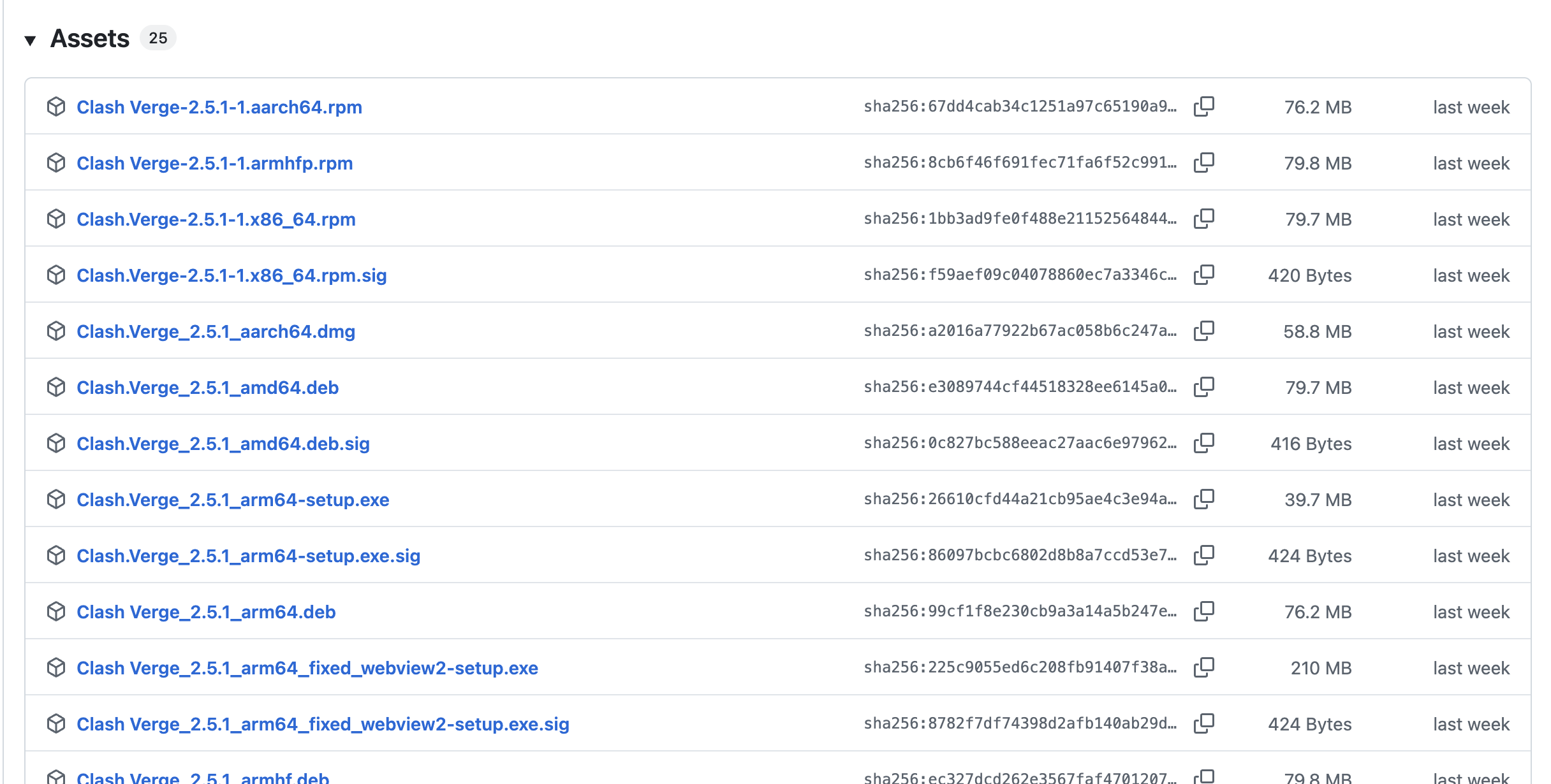Screen dimensions: 1551x784
Task: Copy sha256 for Clash.Verge_2.5.1_amd64.deb
Action: click(x=1204, y=387)
